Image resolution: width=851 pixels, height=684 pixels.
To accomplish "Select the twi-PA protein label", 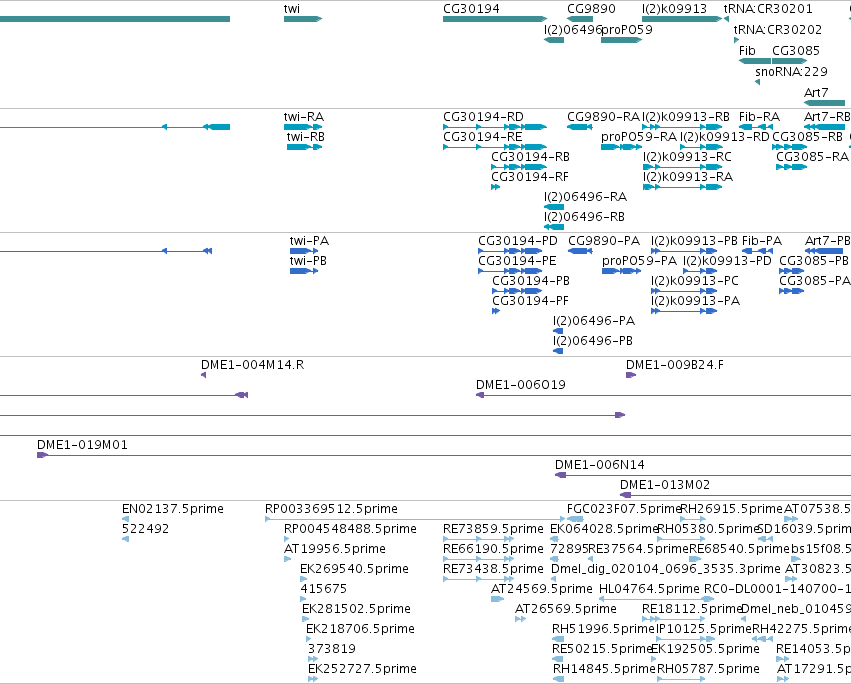I will (309, 241).
